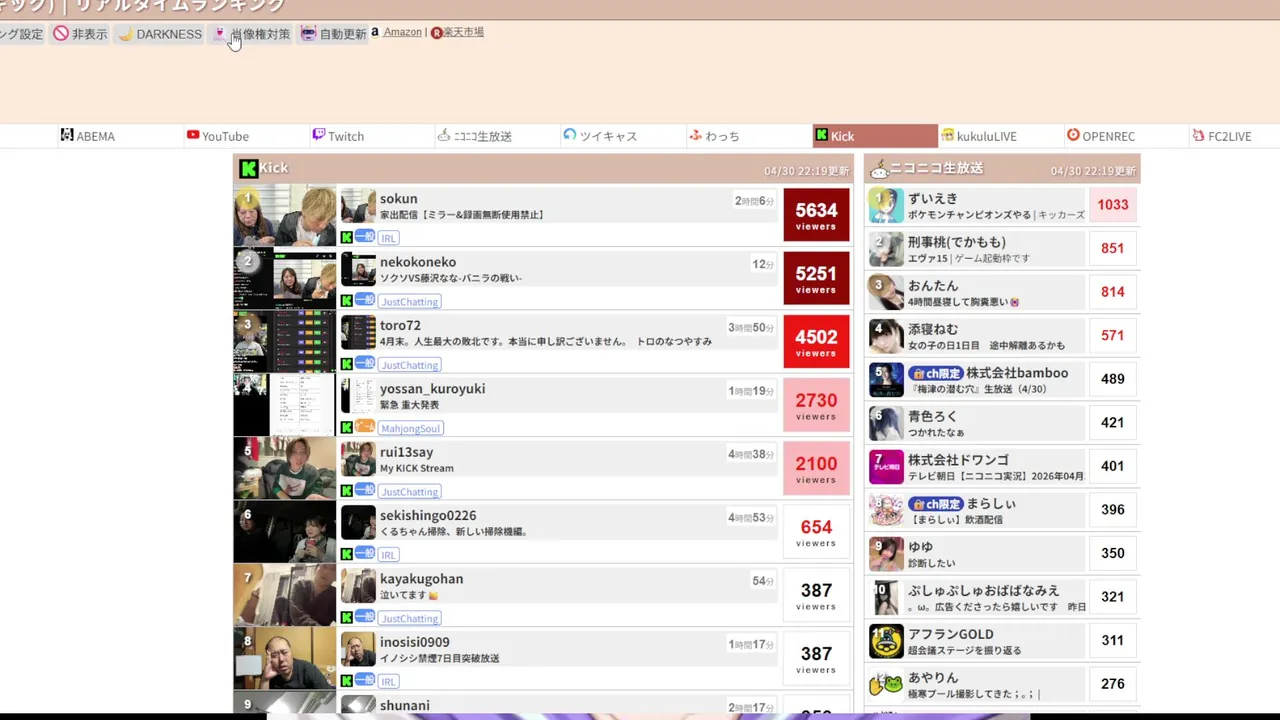Switch to the FC2LIVE tab
The width and height of the screenshot is (1280, 720).
(x=1222, y=136)
